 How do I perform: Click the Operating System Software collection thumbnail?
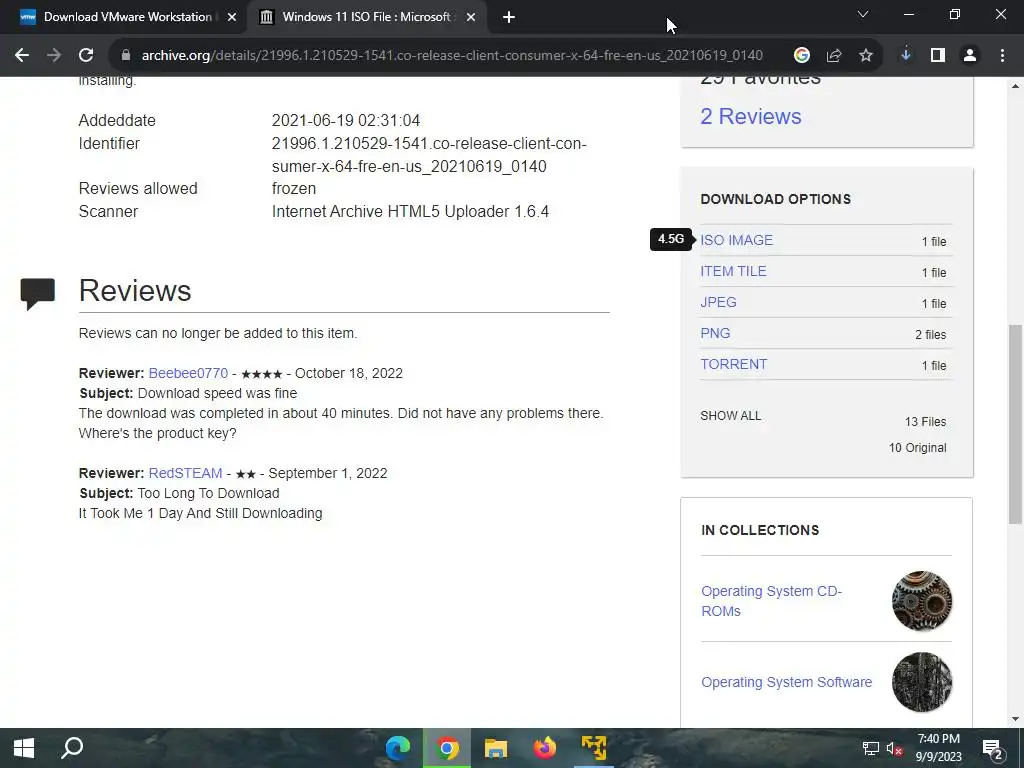coord(921,682)
